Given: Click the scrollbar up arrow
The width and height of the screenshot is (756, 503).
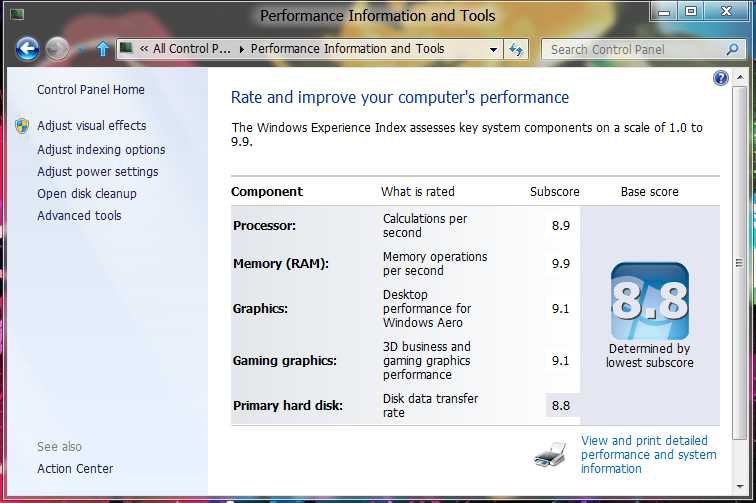Looking at the screenshot, I should (740, 77).
